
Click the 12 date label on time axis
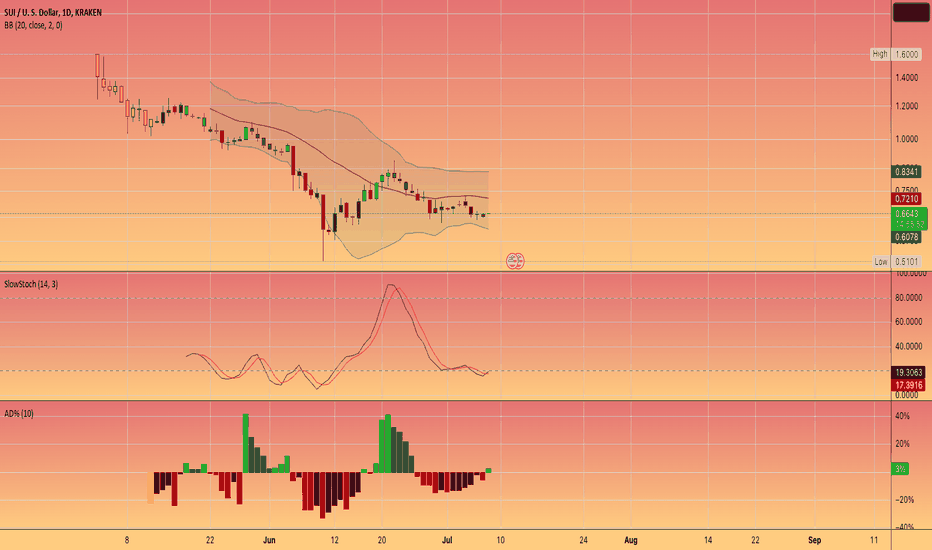(335, 540)
